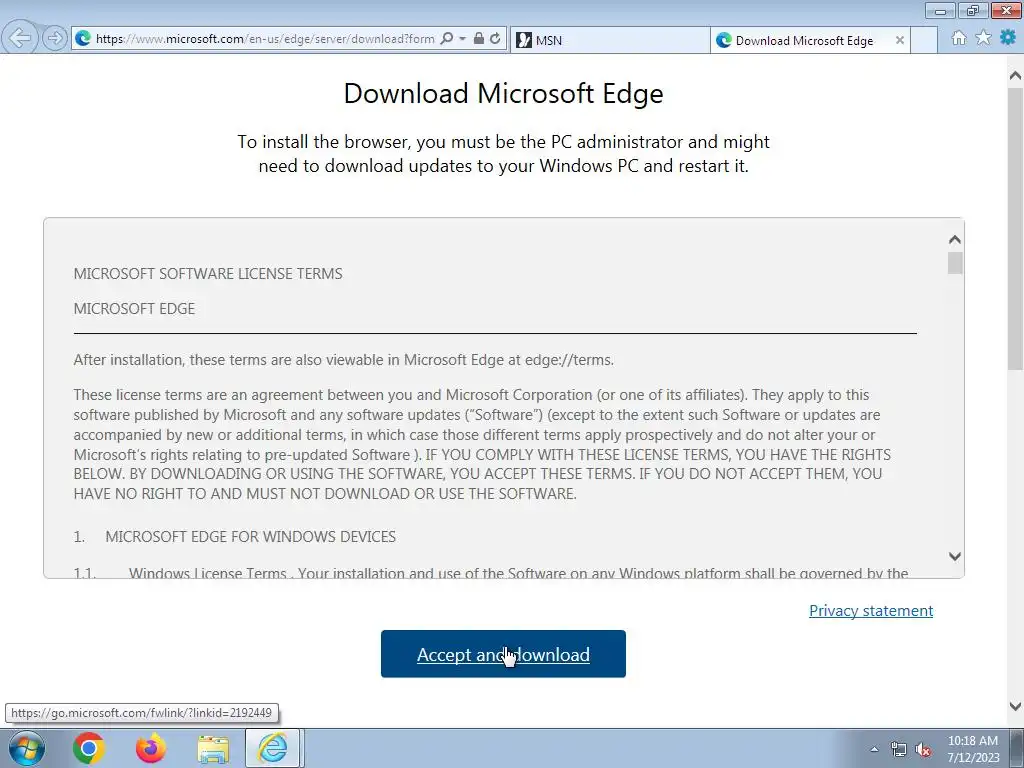Open the Privacy statement link
The image size is (1024, 768).
tap(871, 611)
